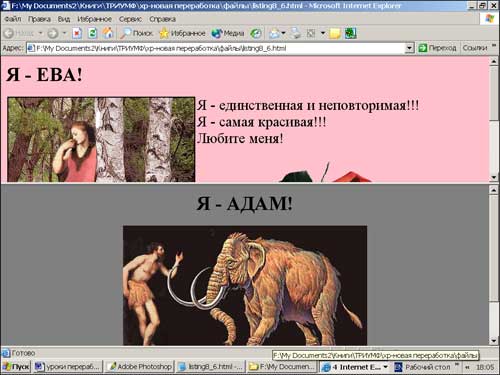The width and height of the screenshot is (500, 375).
Task: Open the Избранное menu in menu bar
Action: [94, 19]
